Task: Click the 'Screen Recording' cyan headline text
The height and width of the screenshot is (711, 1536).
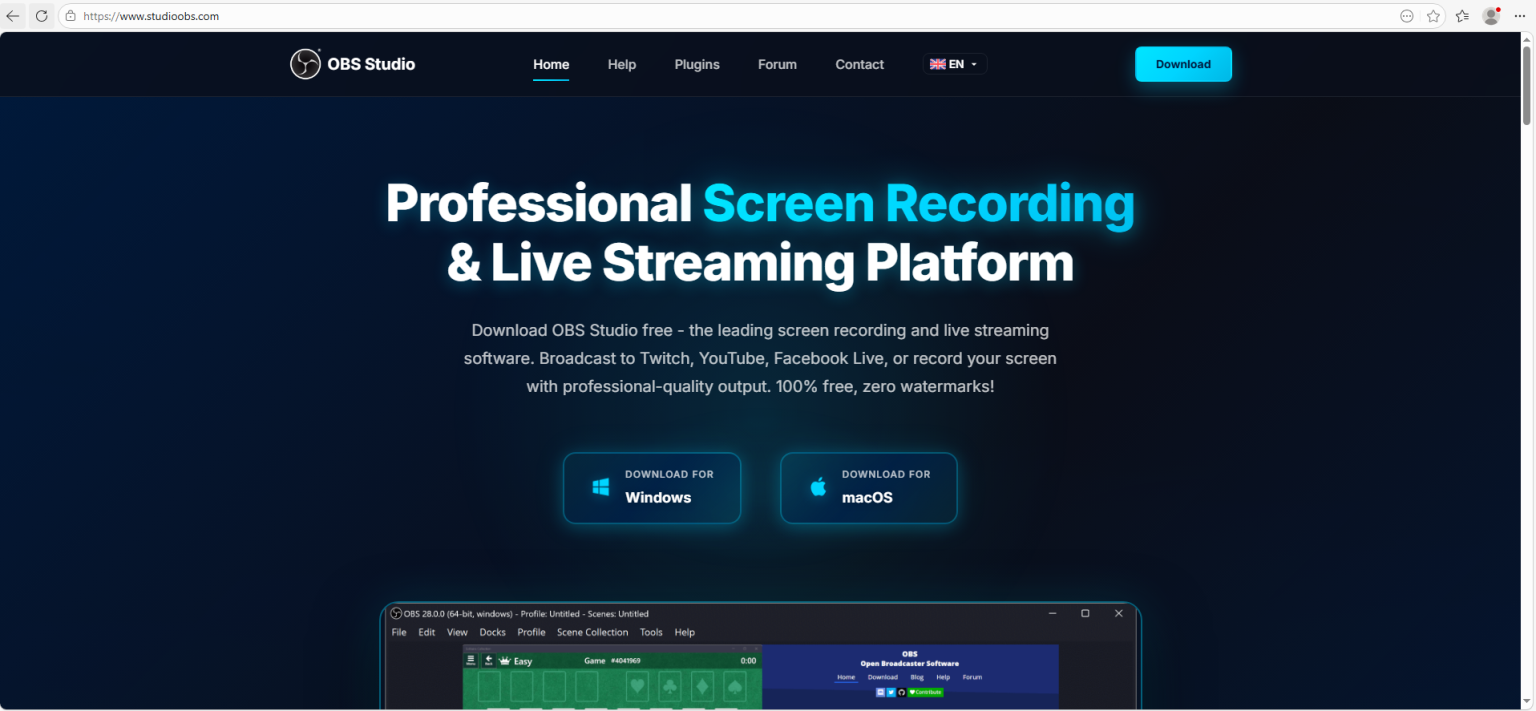Action: pos(919,203)
